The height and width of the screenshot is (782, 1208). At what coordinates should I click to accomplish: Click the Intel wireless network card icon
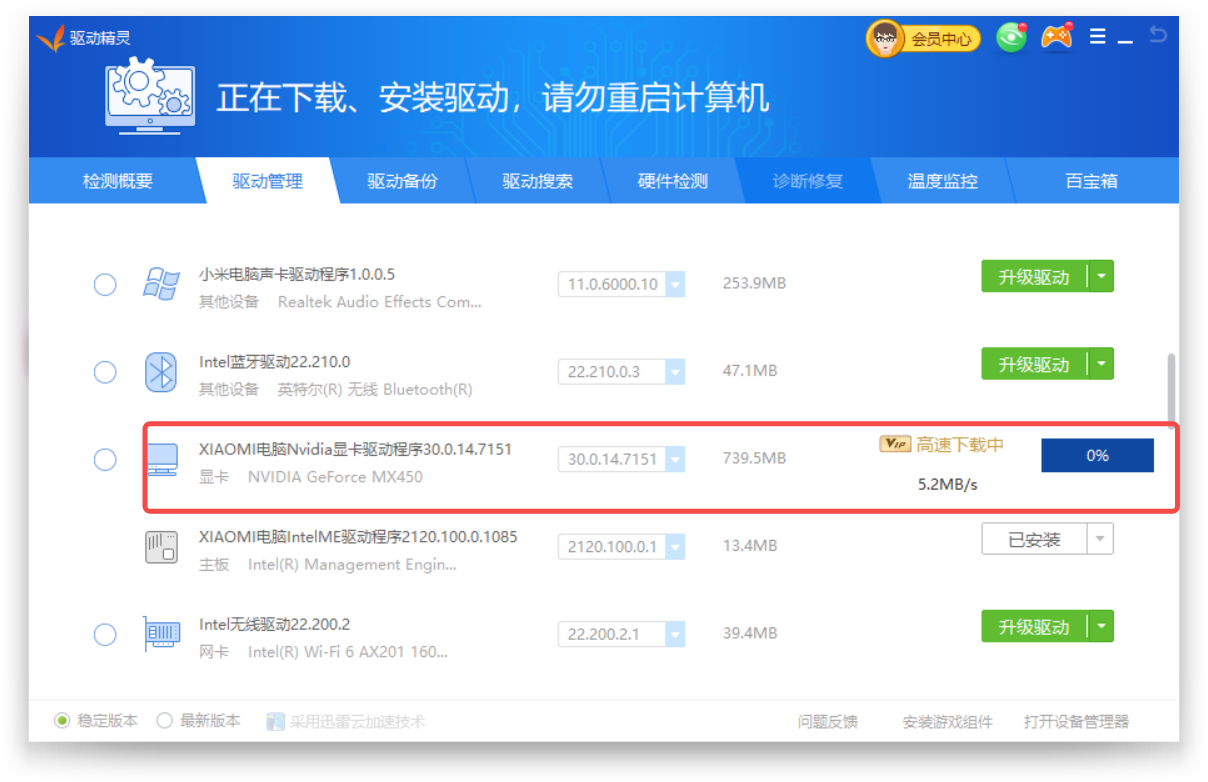(x=161, y=634)
